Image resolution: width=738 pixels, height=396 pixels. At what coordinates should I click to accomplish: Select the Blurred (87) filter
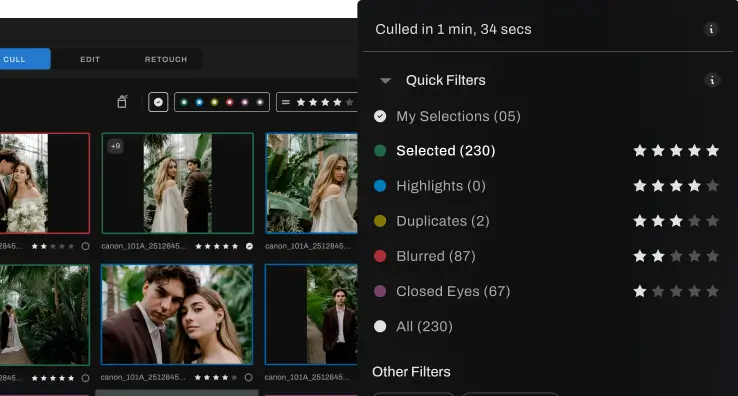[x=435, y=256]
